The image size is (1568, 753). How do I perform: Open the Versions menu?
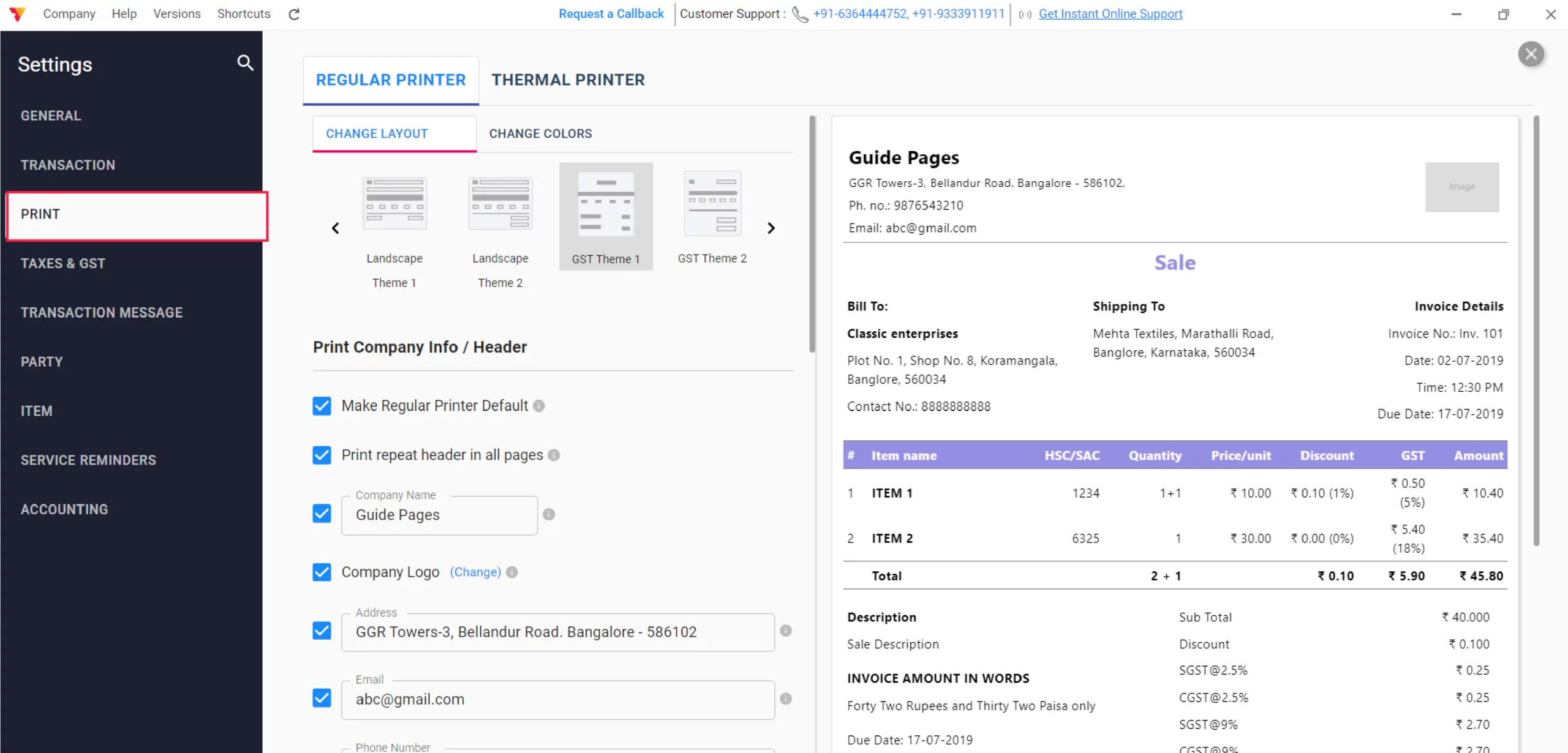(x=176, y=13)
